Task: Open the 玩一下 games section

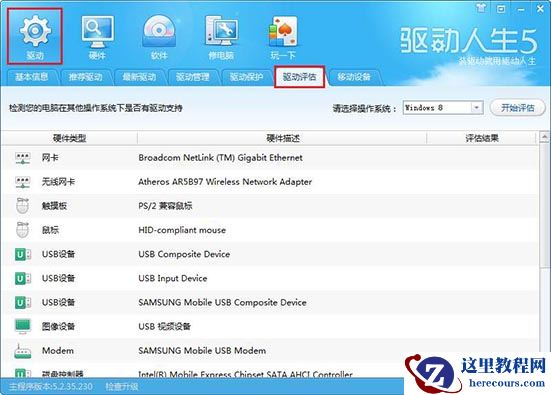Action: tap(283, 37)
